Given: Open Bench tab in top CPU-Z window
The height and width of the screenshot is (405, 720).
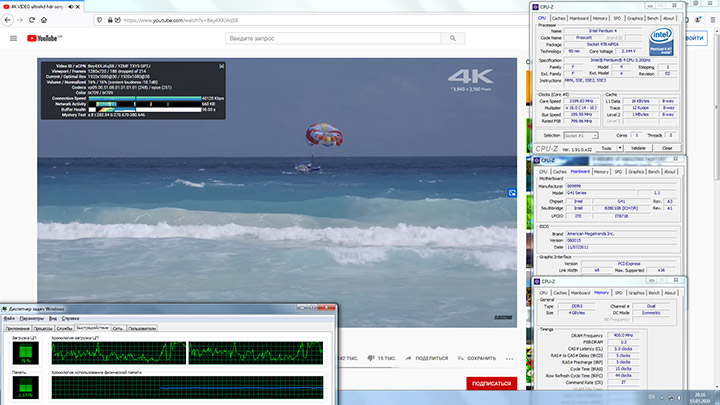Looking at the screenshot, I should (x=652, y=18).
